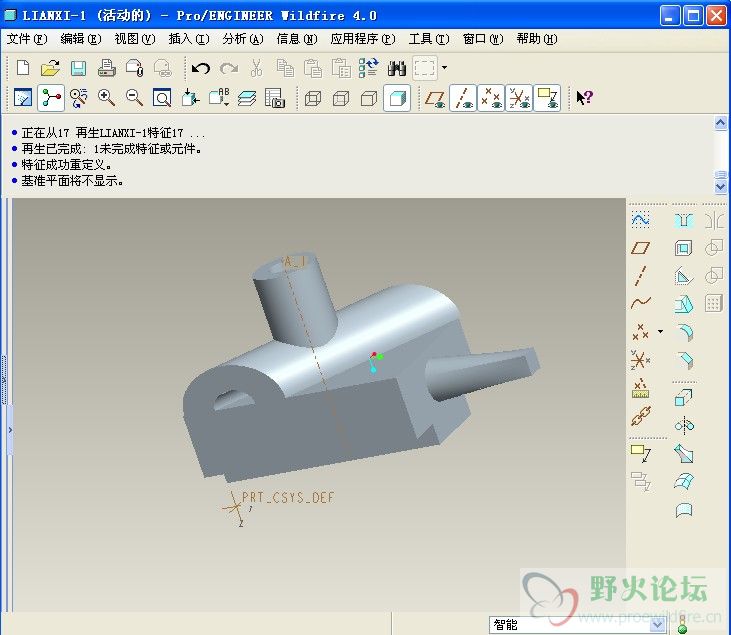
Task: Toggle spin center display
Action: [x=51, y=98]
